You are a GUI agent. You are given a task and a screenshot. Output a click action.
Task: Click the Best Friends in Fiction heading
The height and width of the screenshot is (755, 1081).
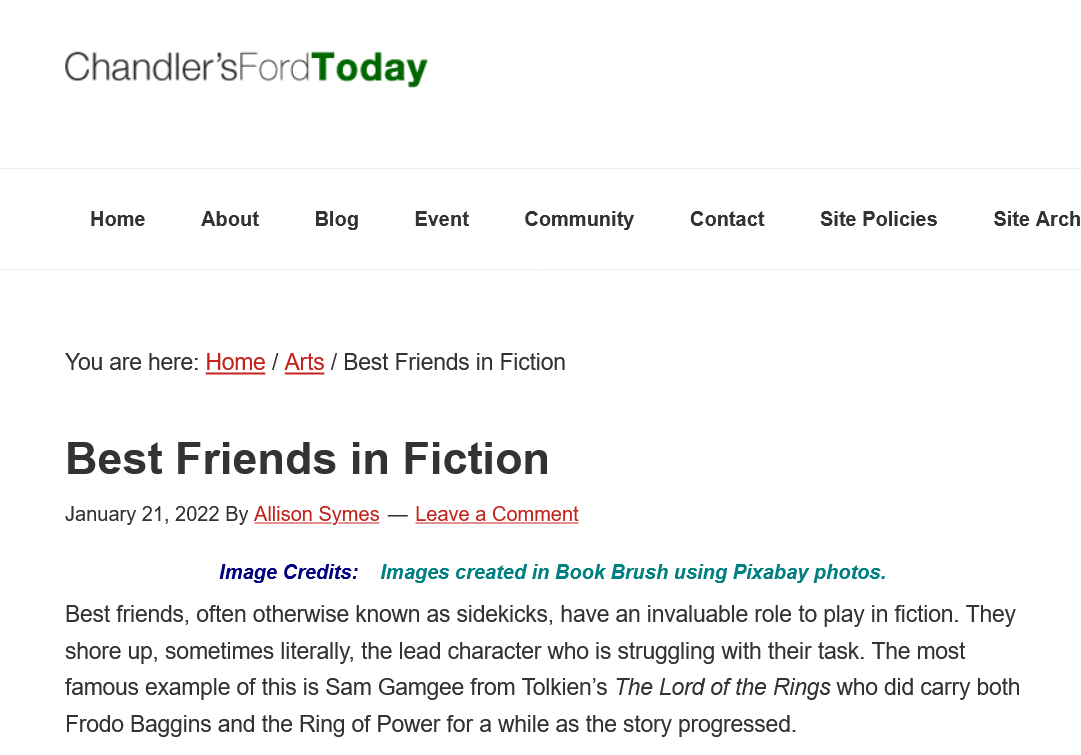[307, 458]
